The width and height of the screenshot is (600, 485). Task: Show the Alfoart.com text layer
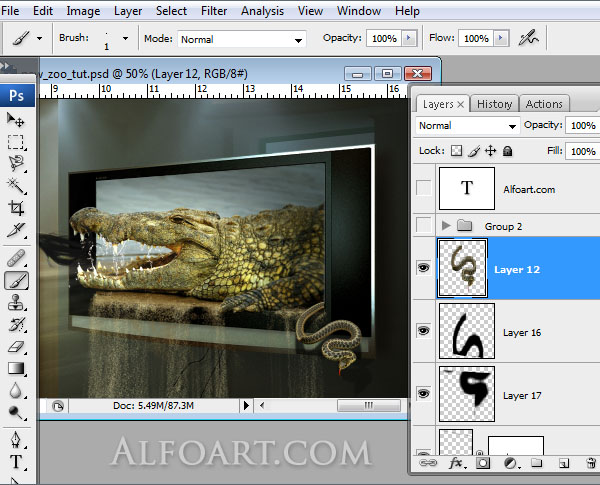pyautogui.click(x=424, y=188)
